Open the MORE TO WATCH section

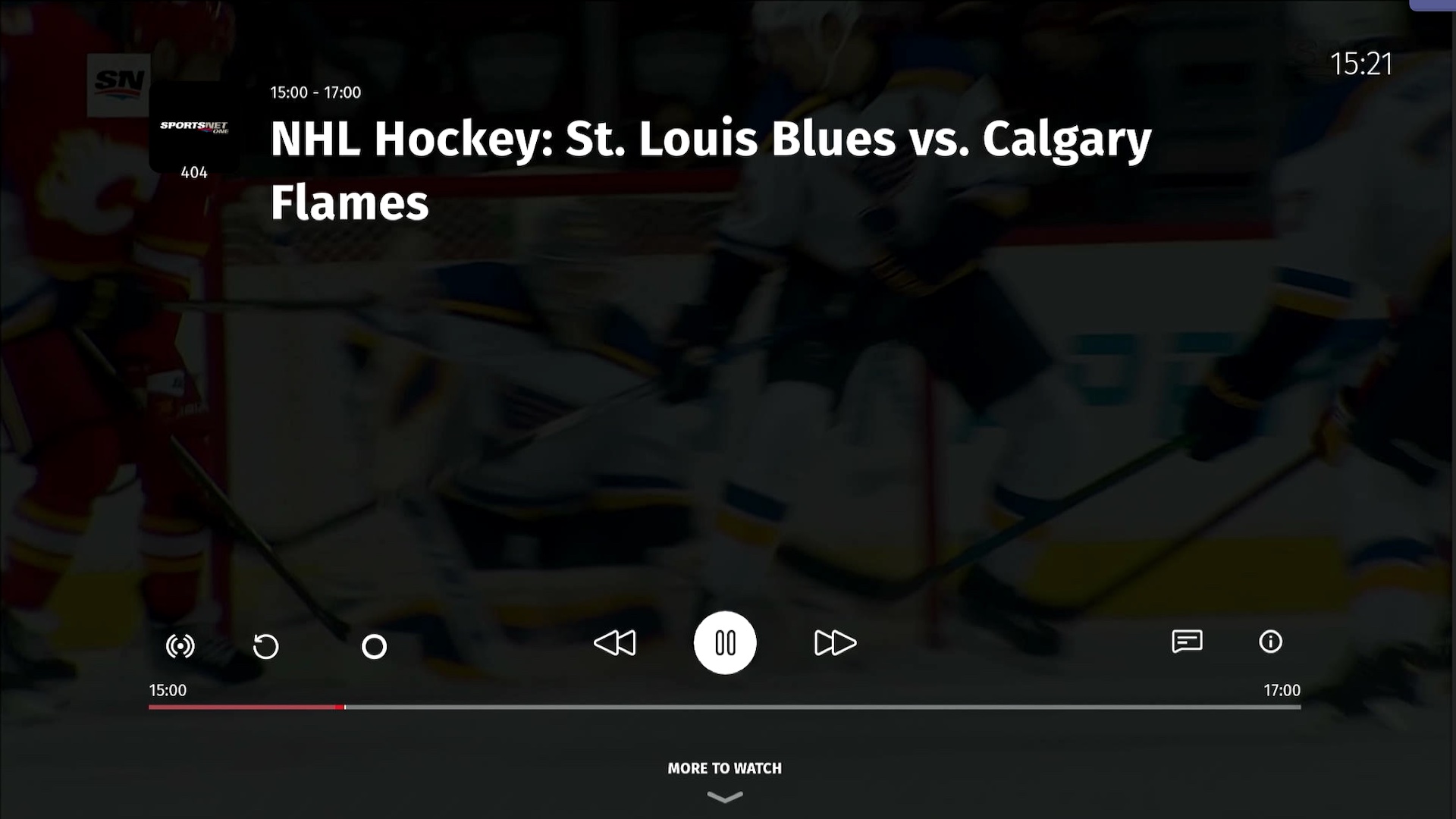(724, 768)
